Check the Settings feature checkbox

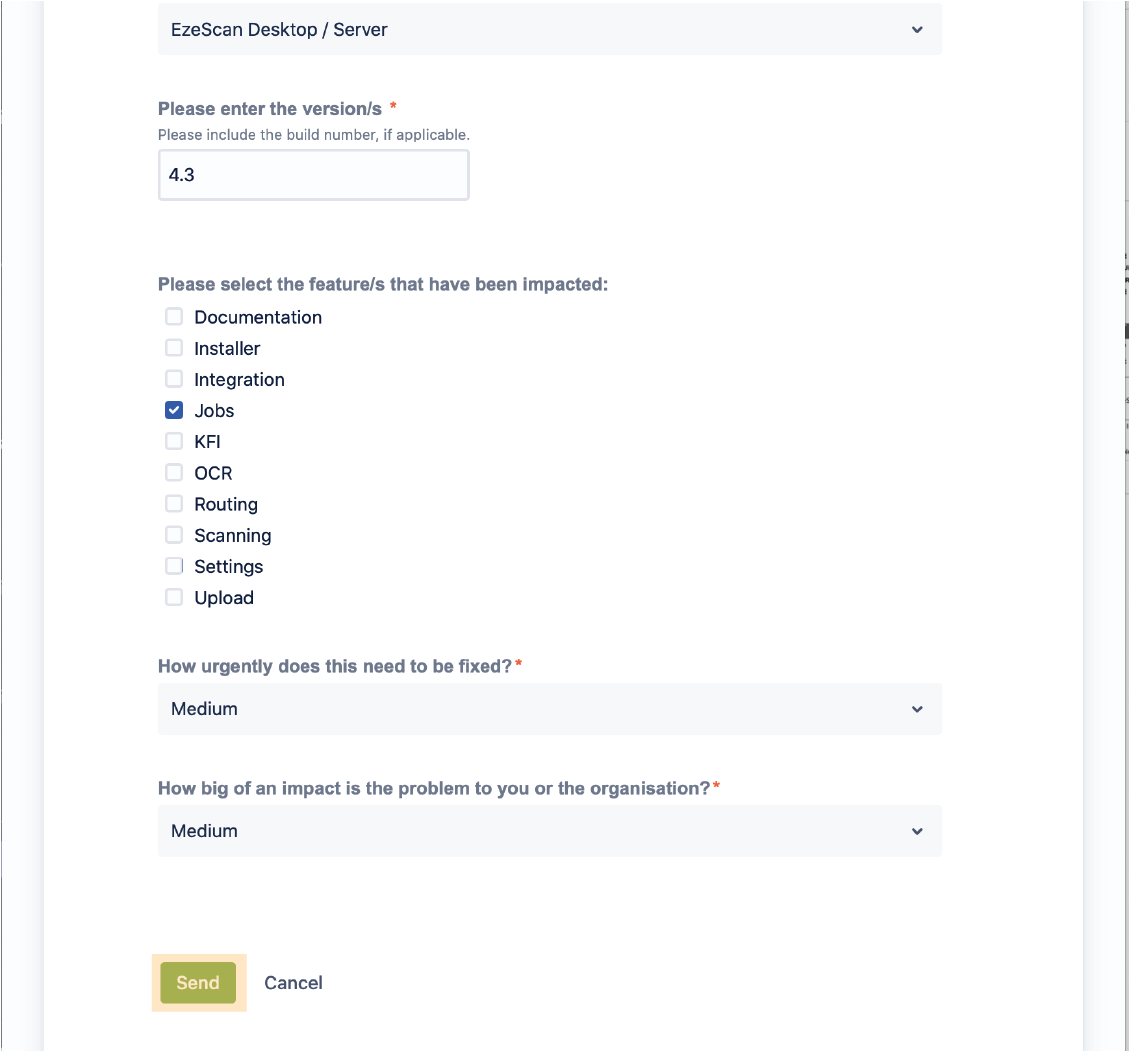174,566
